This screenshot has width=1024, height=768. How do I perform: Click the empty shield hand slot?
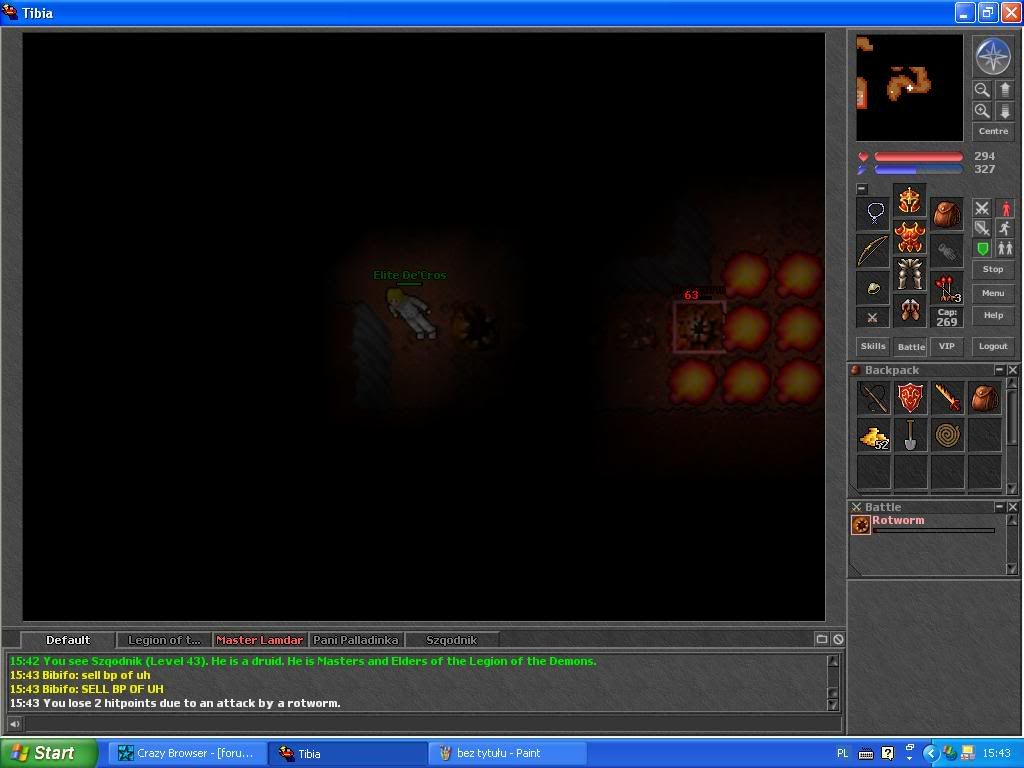[946, 251]
